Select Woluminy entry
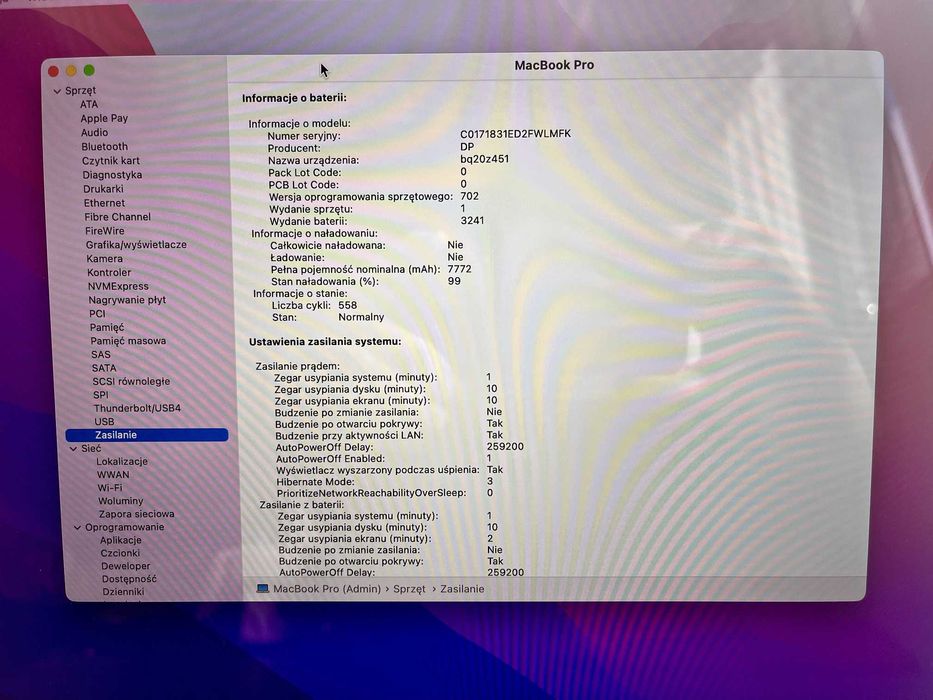Screen dimensions: 933x700 tap(121, 501)
